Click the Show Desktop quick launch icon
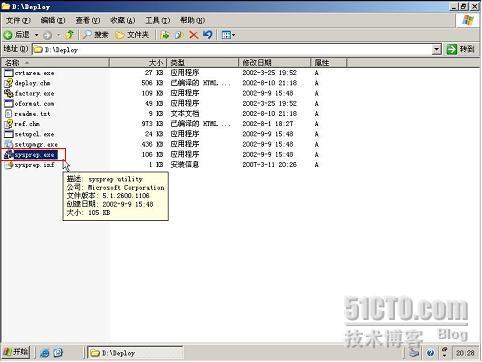This screenshot has width=482, height=362. click(58, 353)
